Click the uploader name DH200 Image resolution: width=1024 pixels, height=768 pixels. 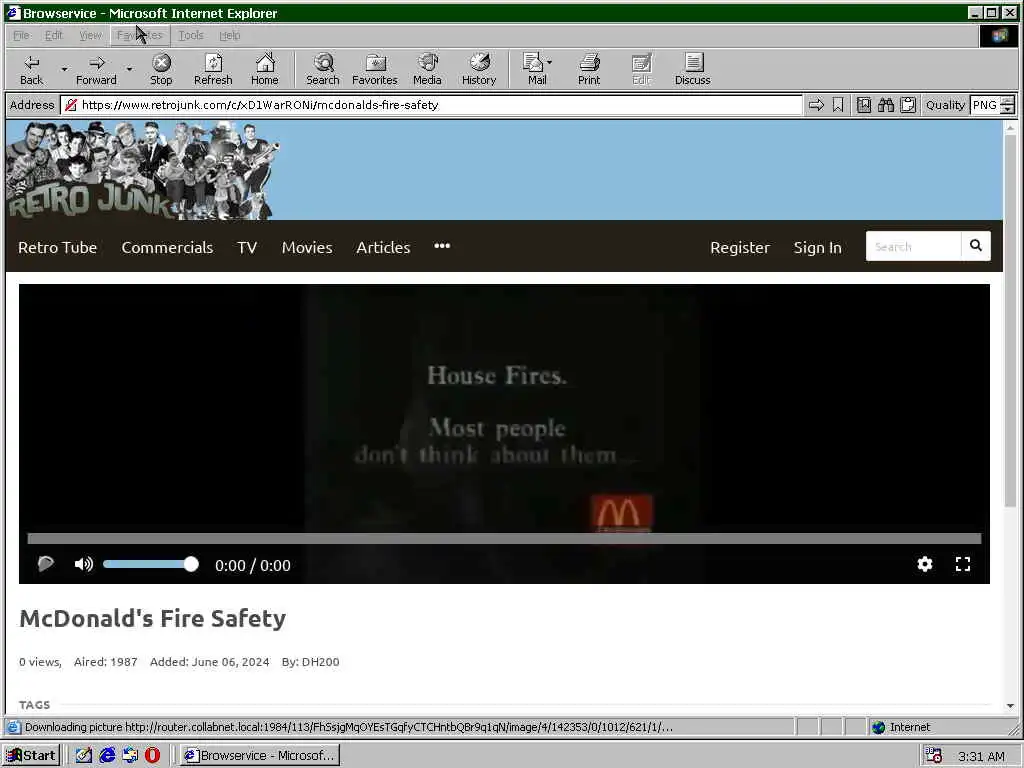[320, 662]
